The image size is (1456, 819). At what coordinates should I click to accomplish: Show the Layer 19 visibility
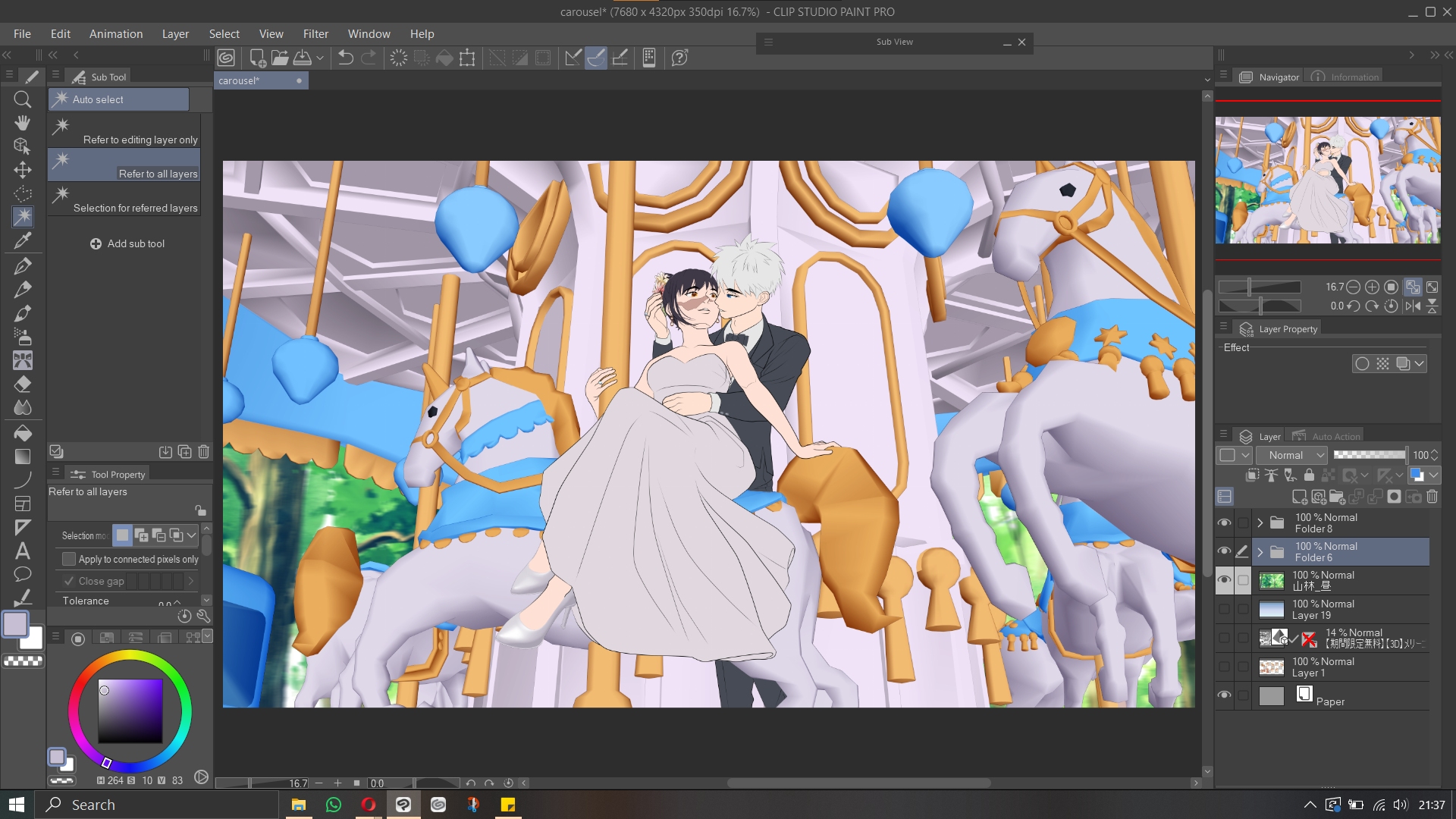(1224, 610)
